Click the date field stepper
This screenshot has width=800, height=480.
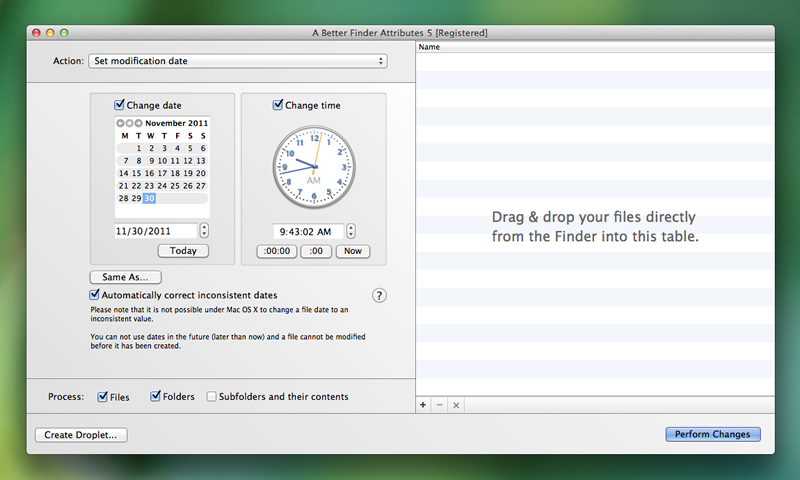pos(204,231)
